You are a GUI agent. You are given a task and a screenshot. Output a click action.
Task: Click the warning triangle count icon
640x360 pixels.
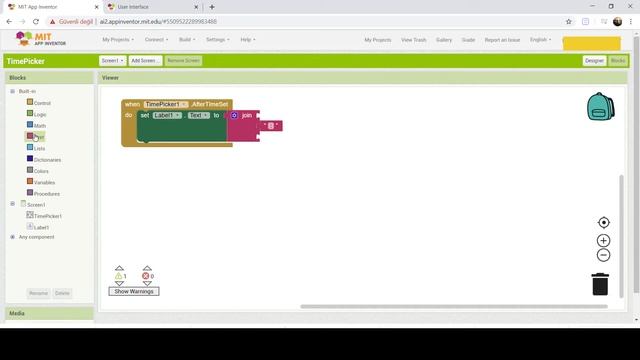(118, 276)
